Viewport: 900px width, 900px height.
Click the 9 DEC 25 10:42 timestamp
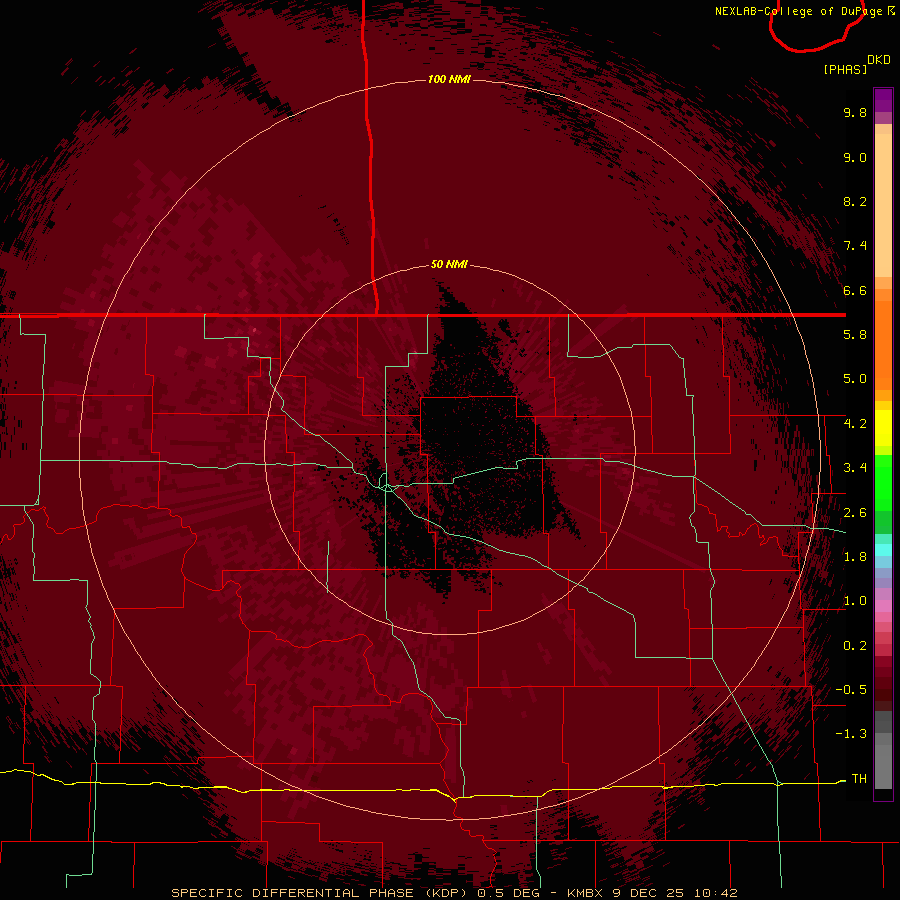pyautogui.click(x=674, y=893)
